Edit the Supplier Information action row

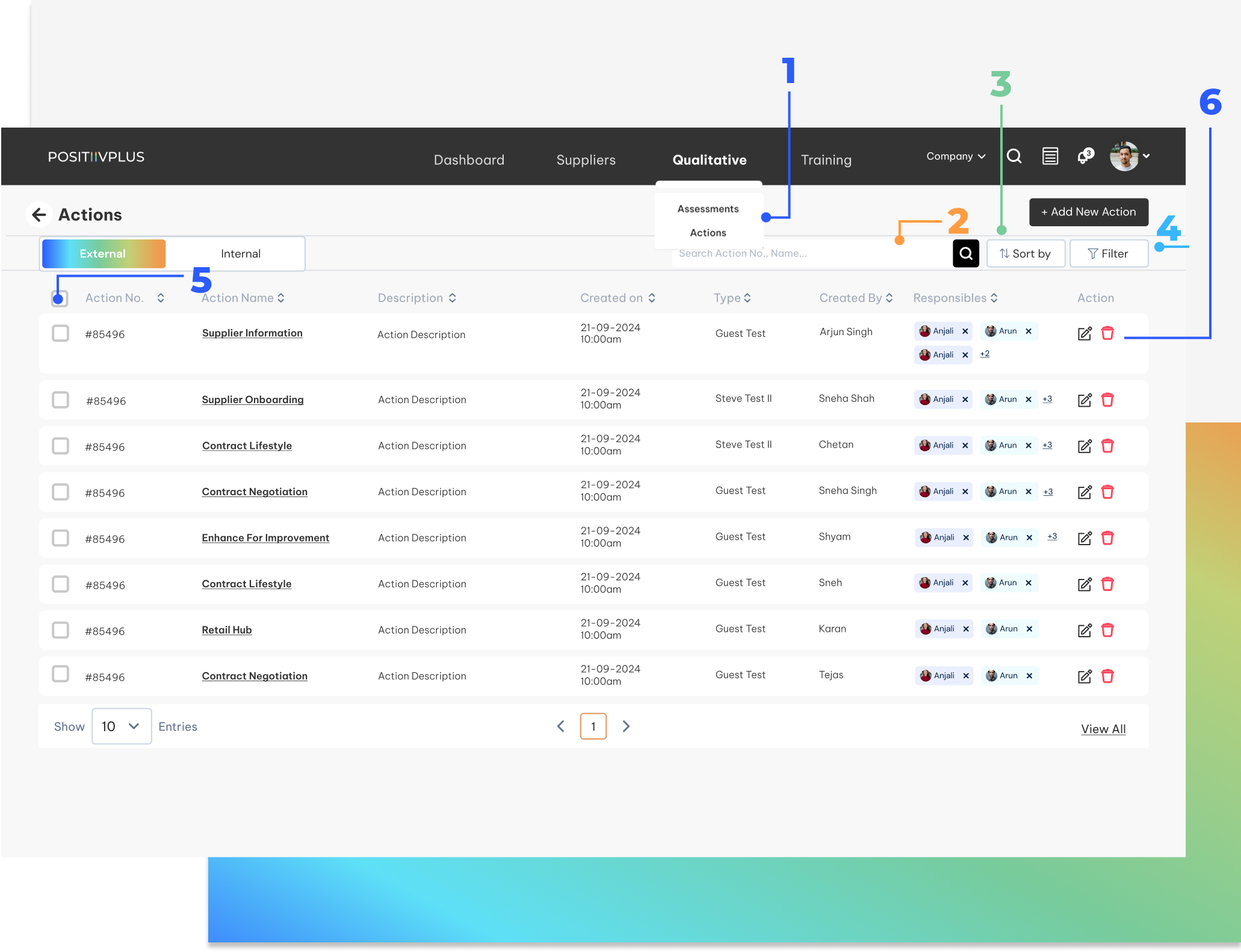pos(1085,333)
